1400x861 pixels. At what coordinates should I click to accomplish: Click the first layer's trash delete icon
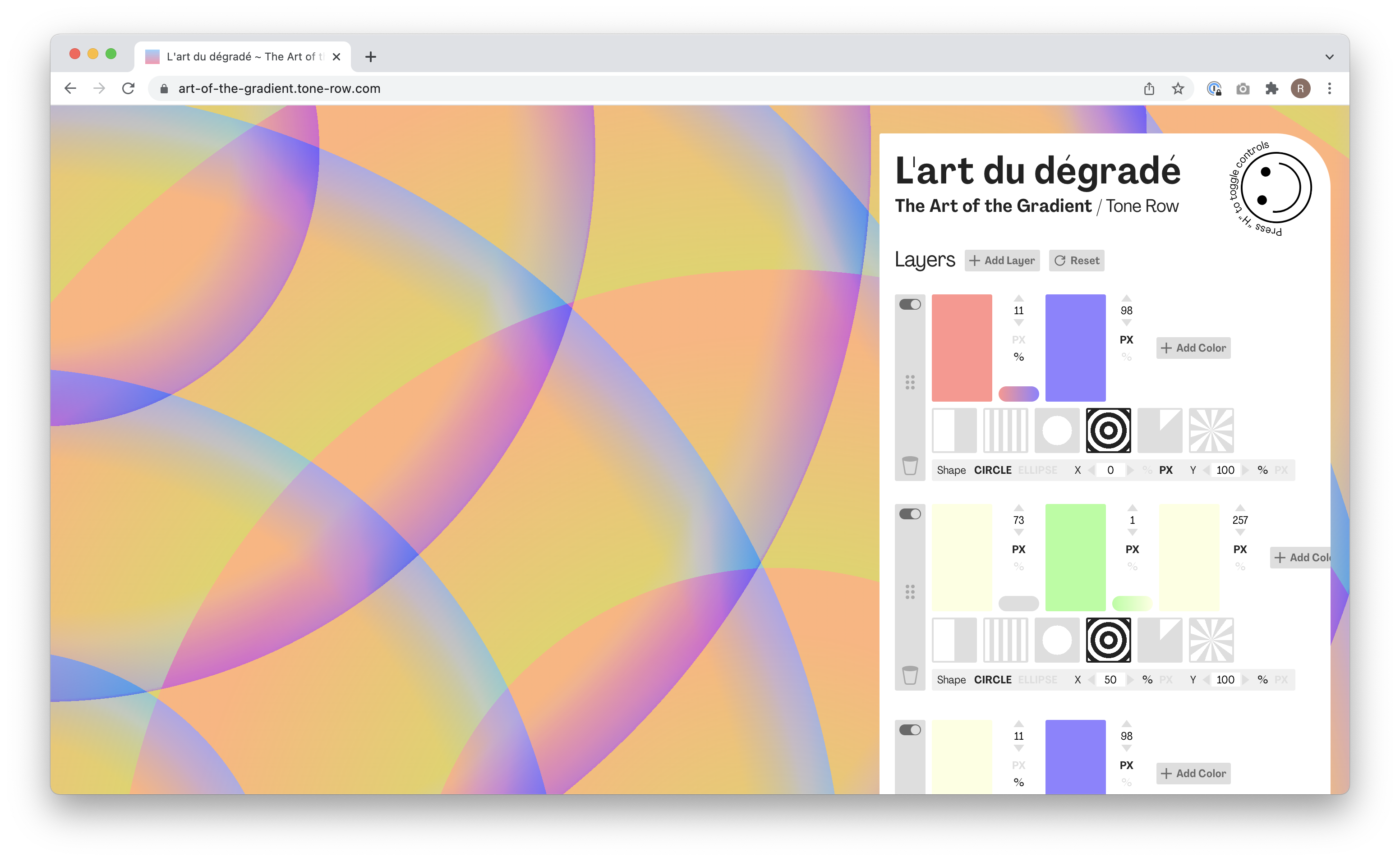[910, 466]
